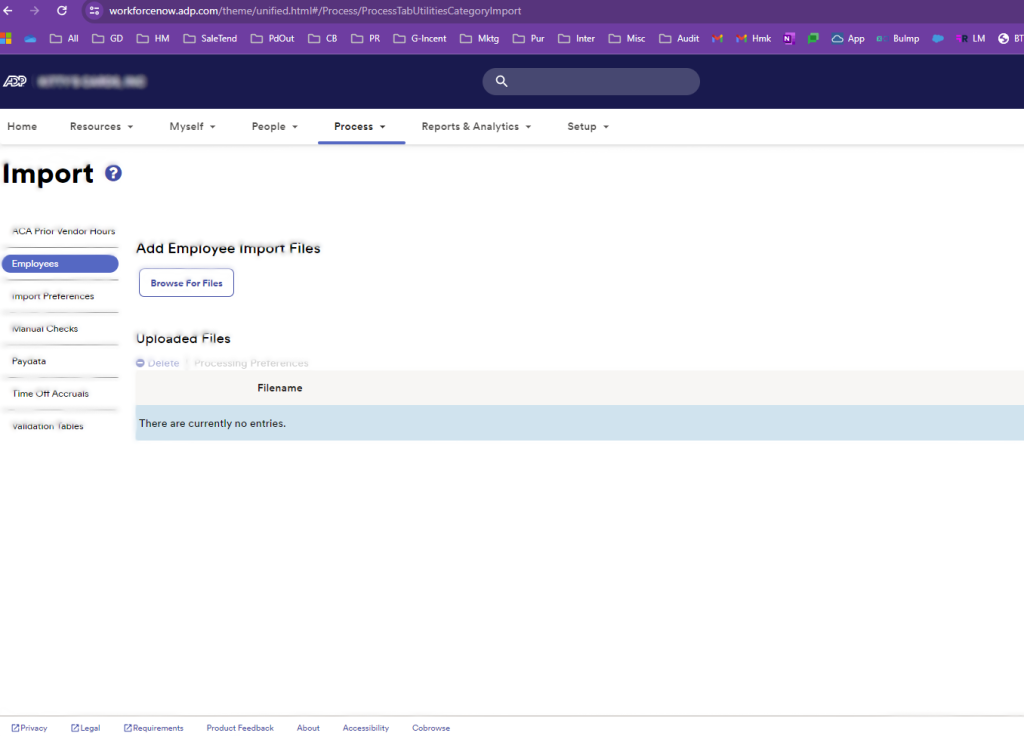Click the browser forward arrow

(x=35, y=10)
